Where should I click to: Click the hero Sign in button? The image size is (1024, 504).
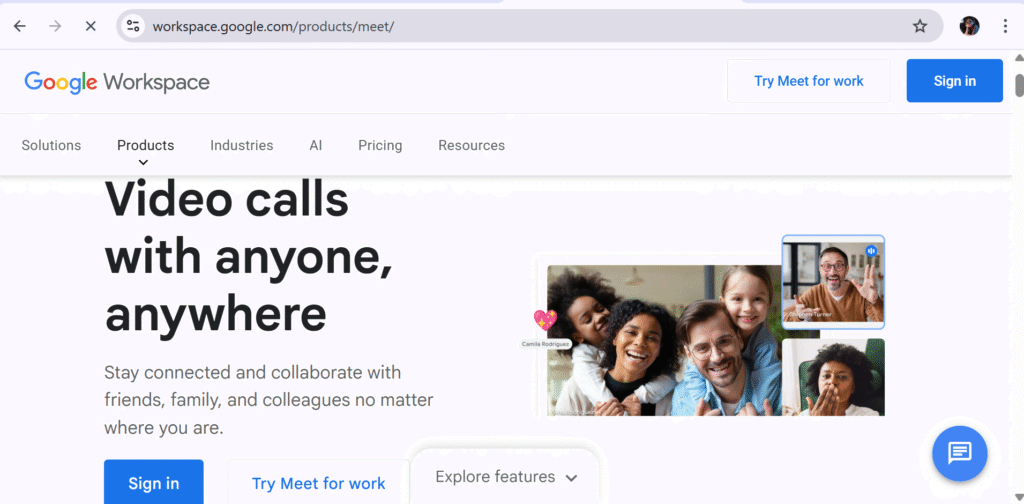[153, 482]
